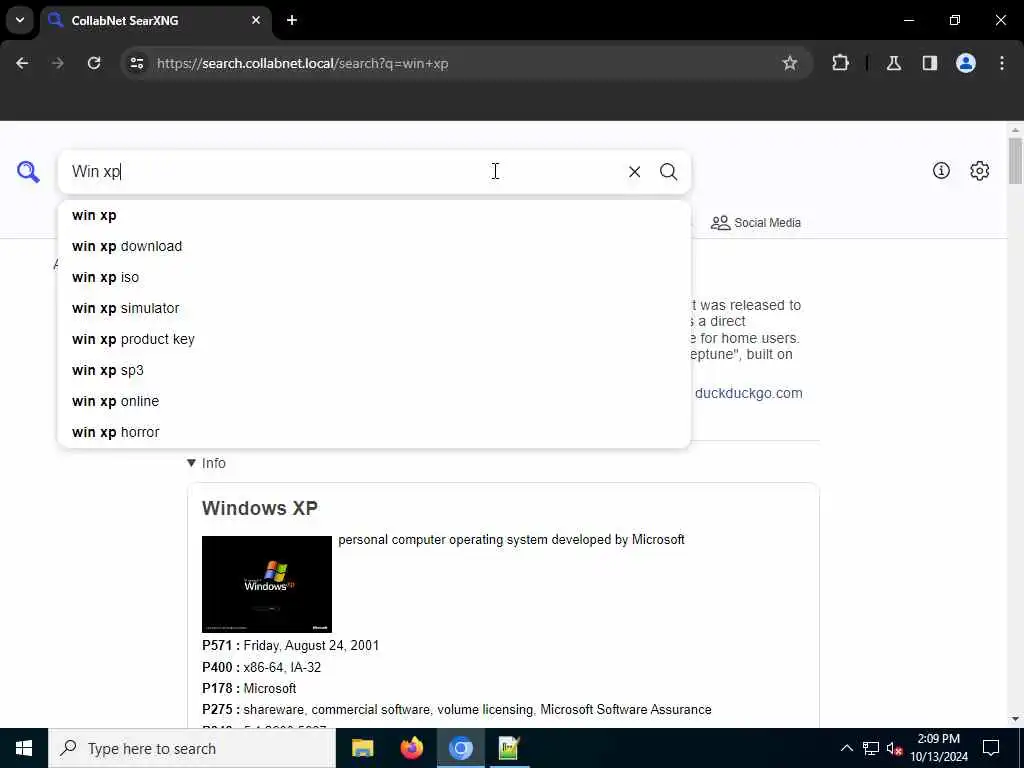
Task: View site information icon in address bar
Action: [136, 63]
